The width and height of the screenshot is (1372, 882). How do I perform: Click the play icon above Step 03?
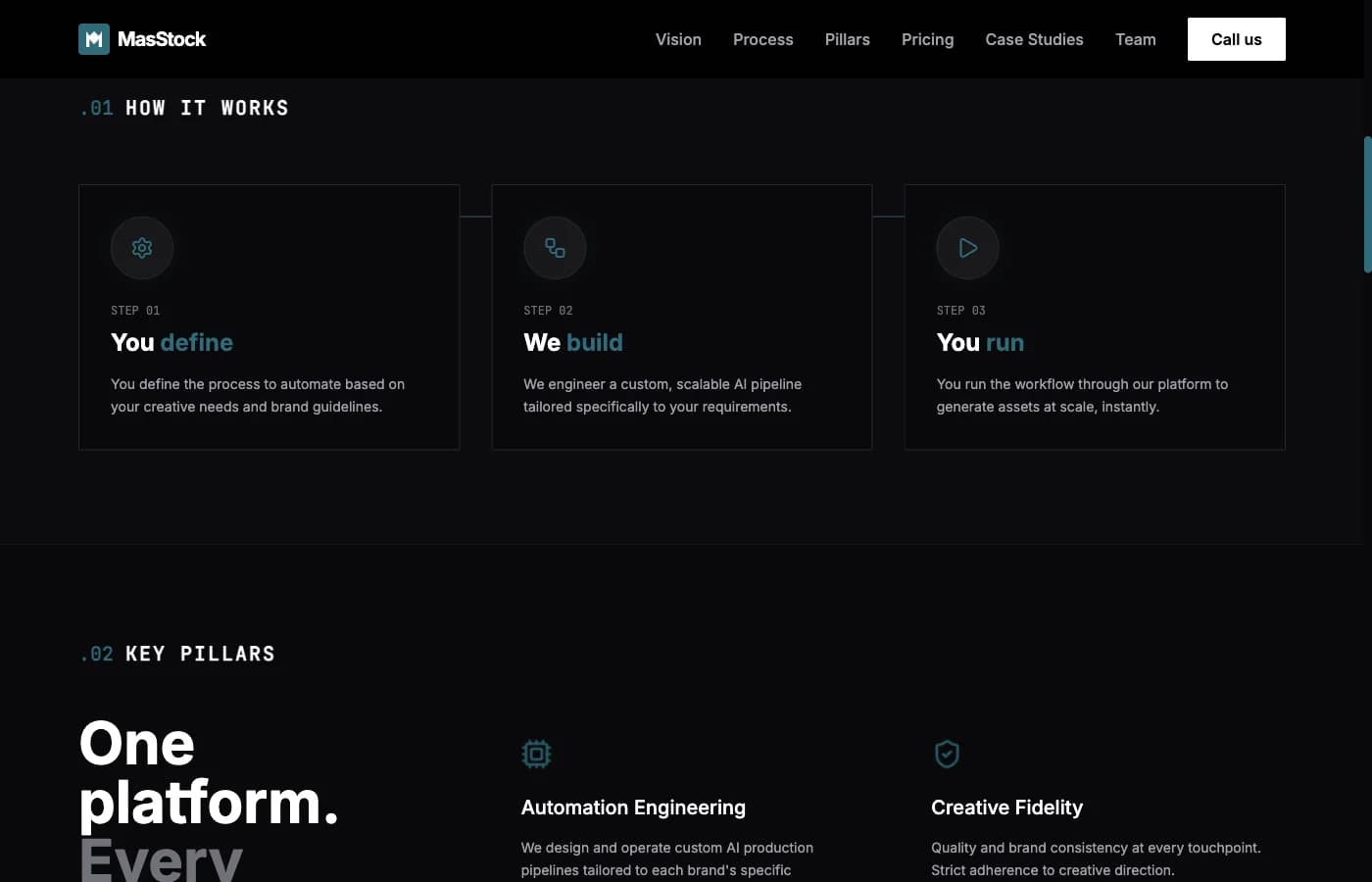coord(967,248)
